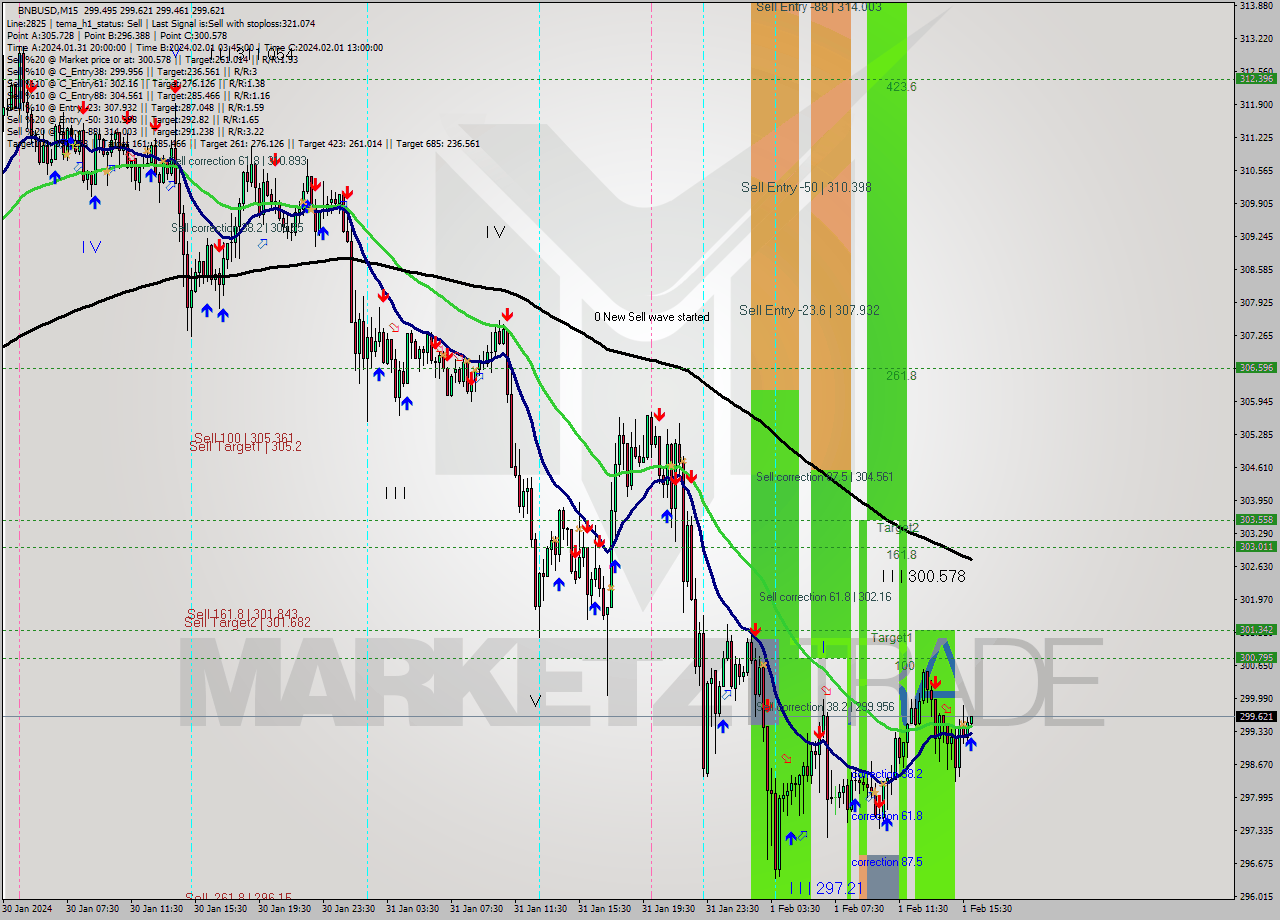Click the 'Time A:2024.01.31 20:00:00' info line
The width and height of the screenshot is (1280, 920).
(x=66, y=47)
